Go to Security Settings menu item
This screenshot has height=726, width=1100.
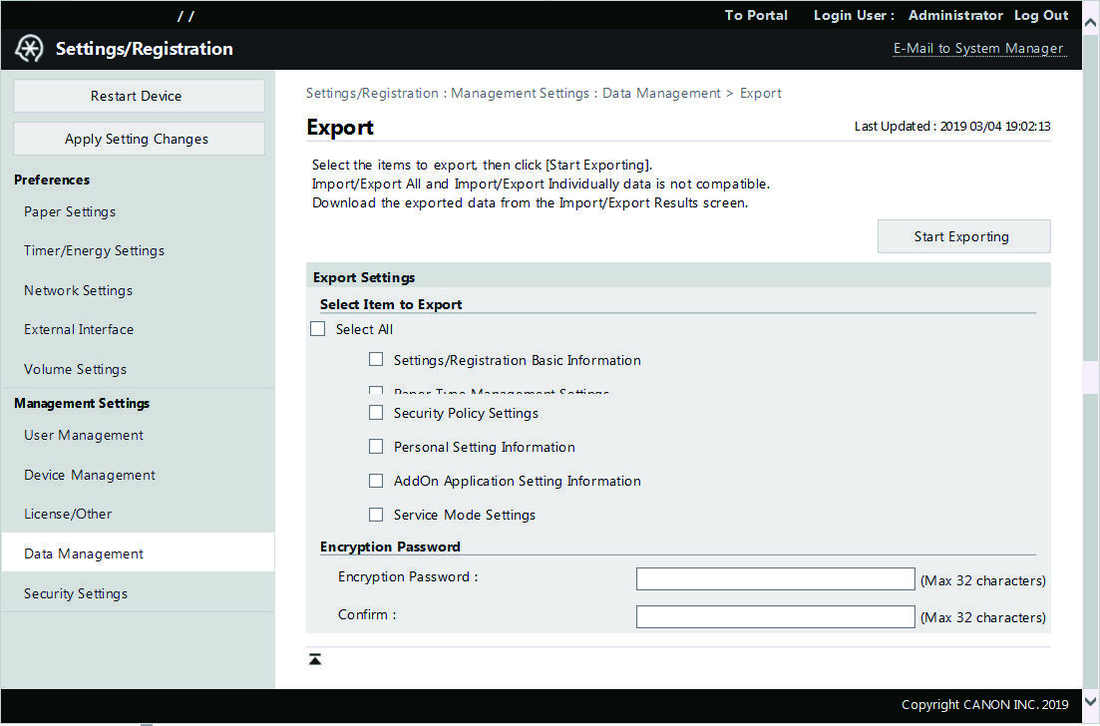76,593
